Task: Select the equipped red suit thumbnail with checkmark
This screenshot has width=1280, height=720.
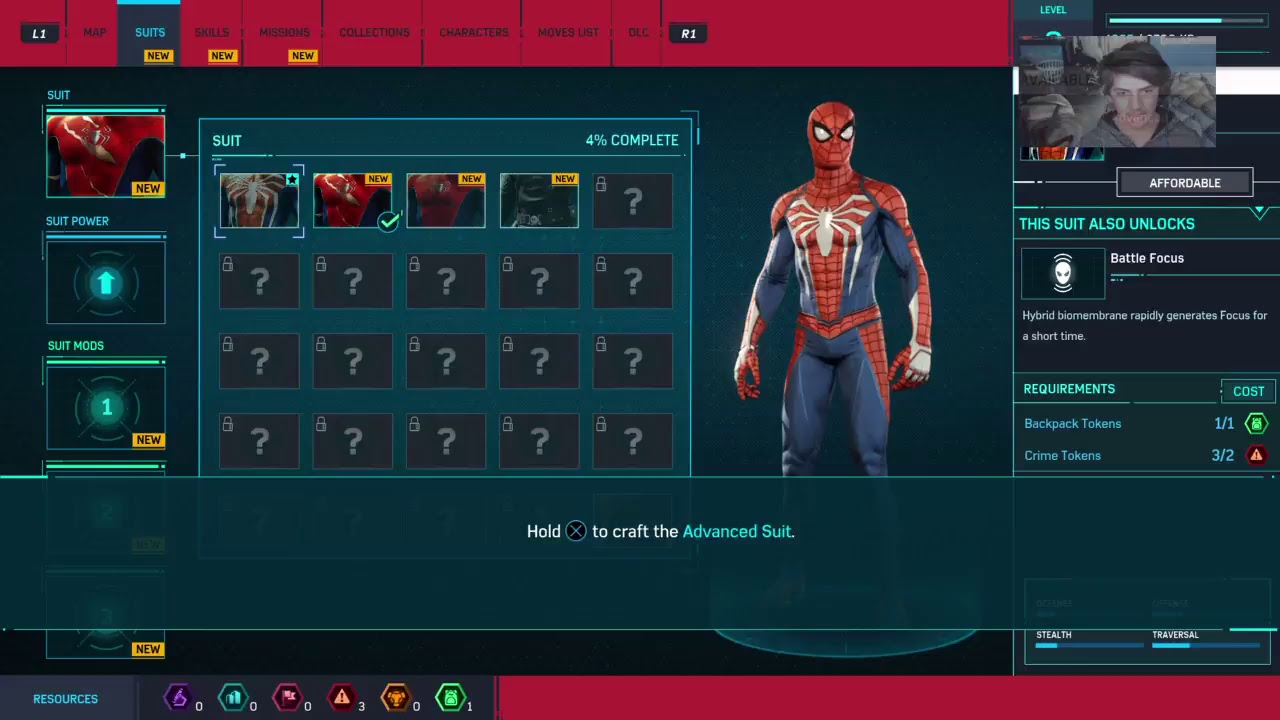Action: point(352,201)
